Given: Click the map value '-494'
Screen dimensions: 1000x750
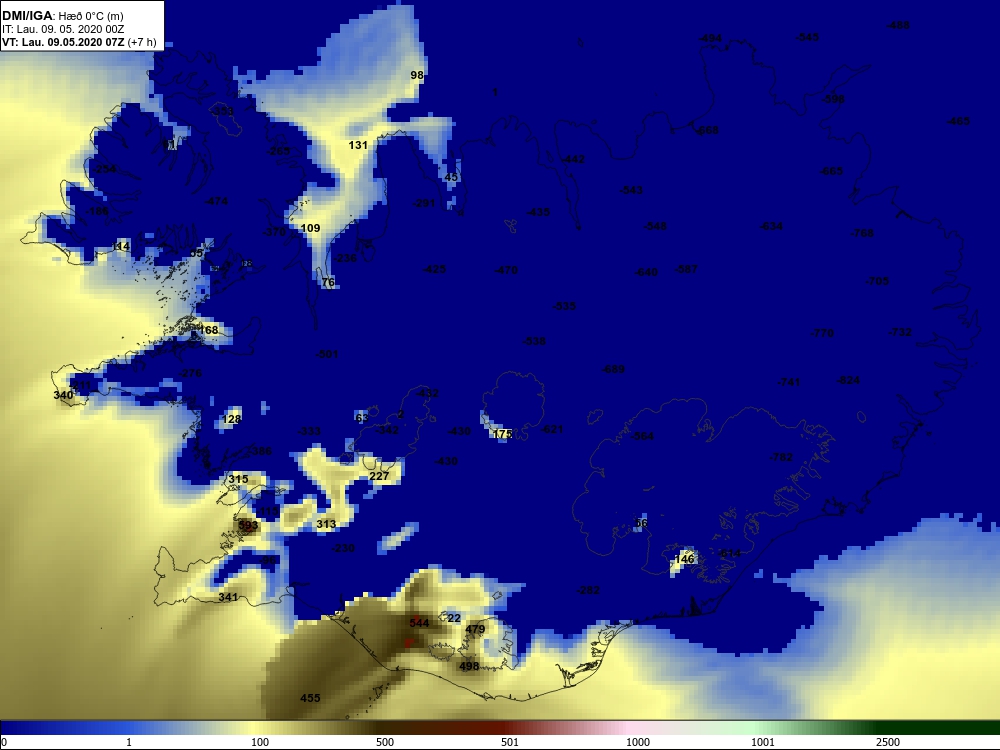Looking at the screenshot, I should click(x=710, y=38).
